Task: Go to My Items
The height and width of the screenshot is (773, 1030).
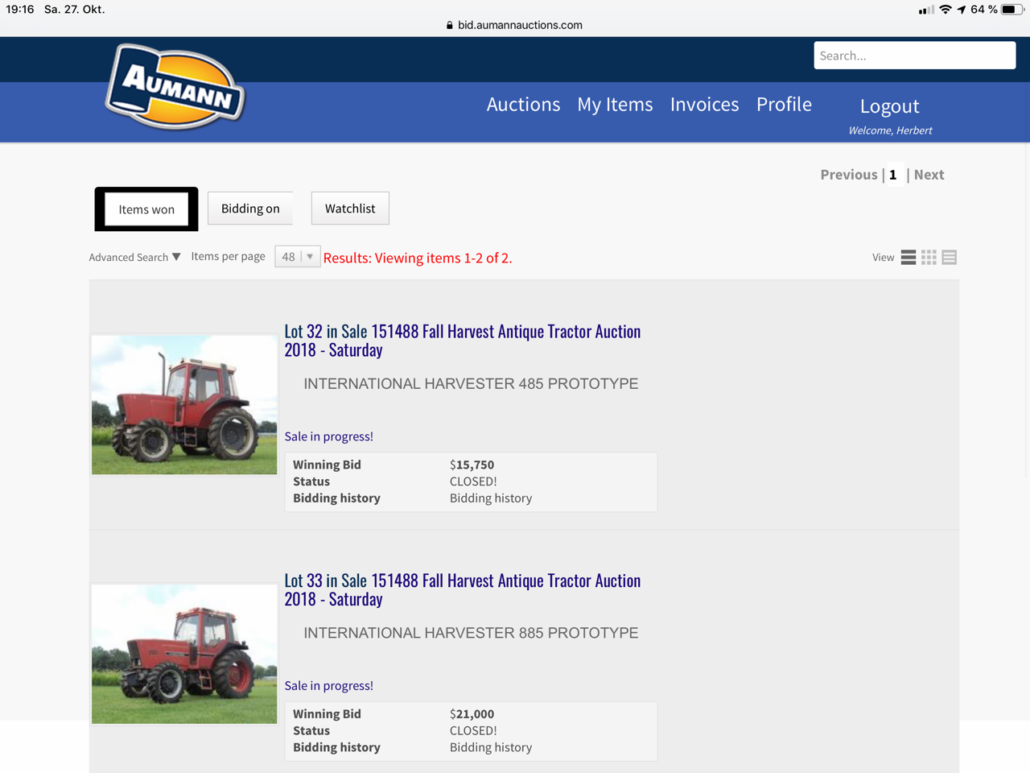Action: point(615,104)
